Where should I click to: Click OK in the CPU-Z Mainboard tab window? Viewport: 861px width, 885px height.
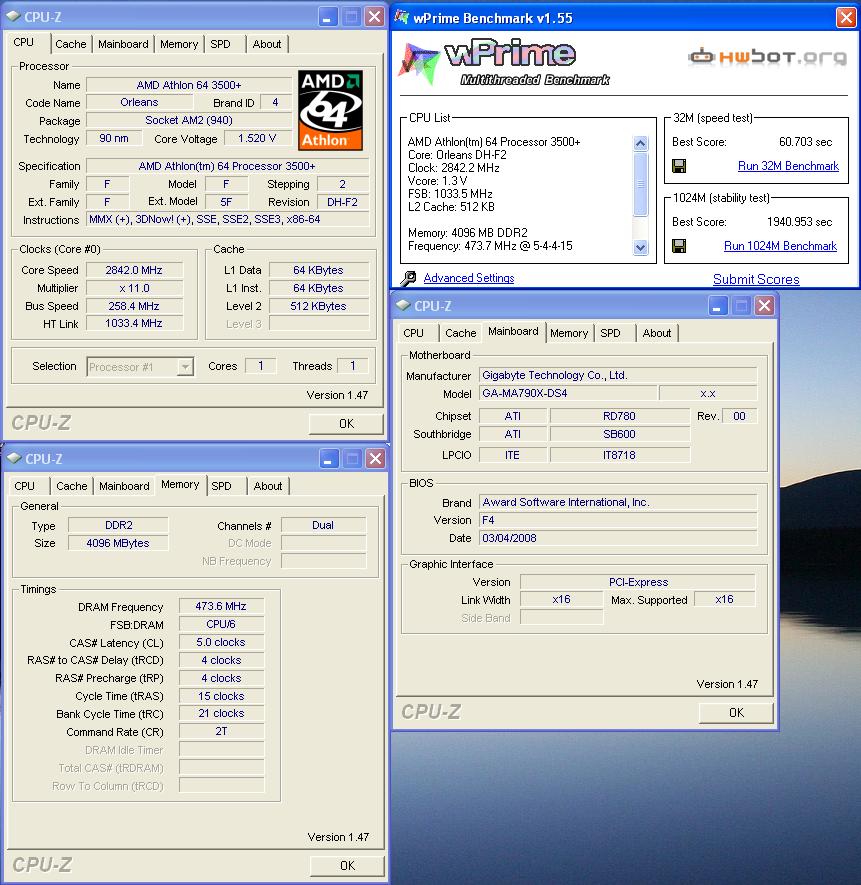[x=736, y=713]
